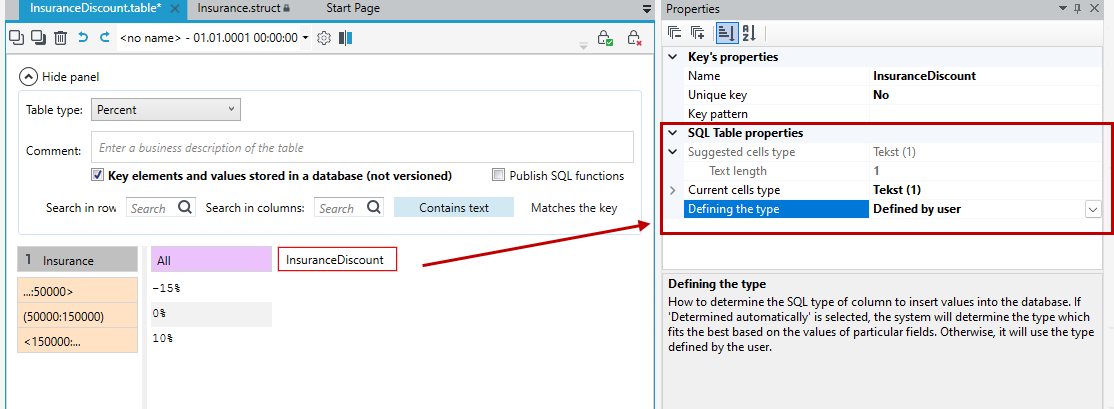Collapse the Suggested cells type row
This screenshot has width=1114, height=409.
click(x=674, y=152)
